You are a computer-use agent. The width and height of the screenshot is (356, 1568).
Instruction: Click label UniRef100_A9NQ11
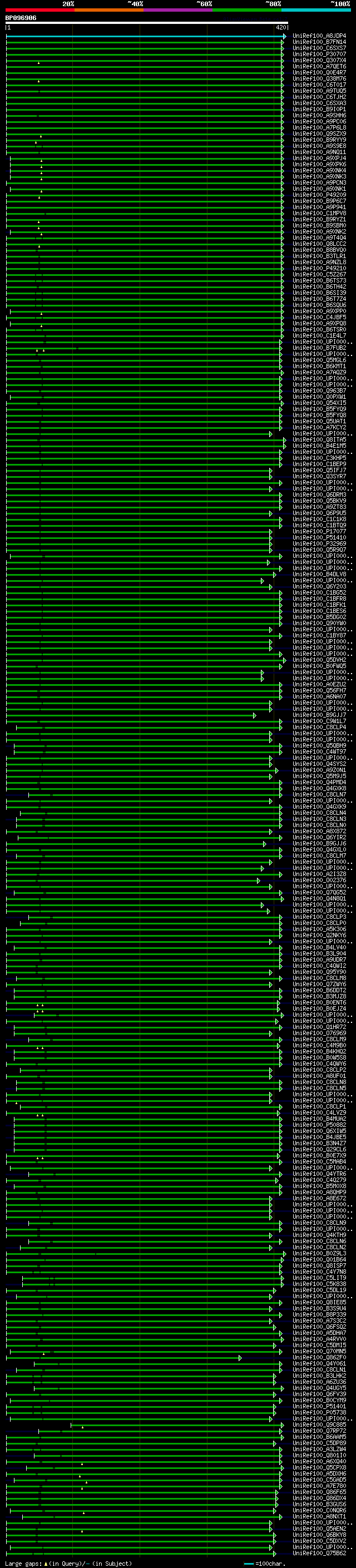coord(319,152)
